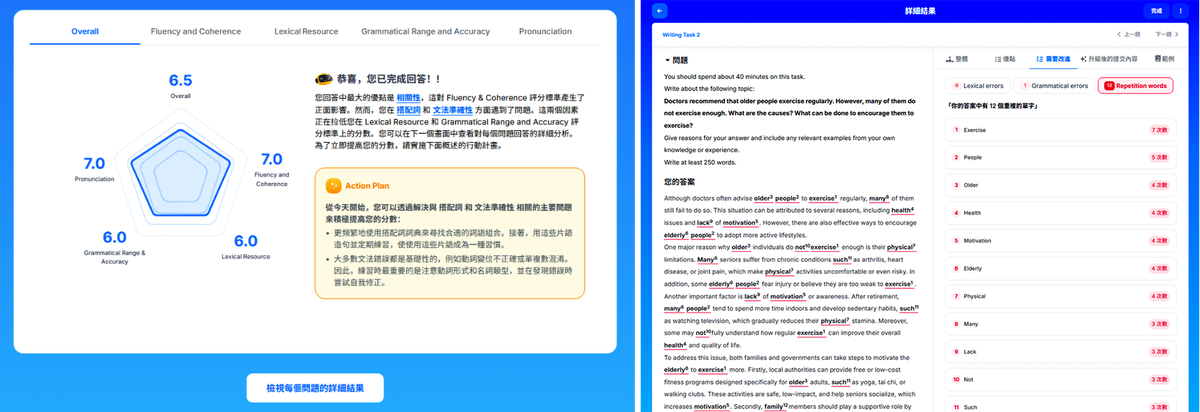Image resolution: width=1200 pixels, height=412 pixels.
Task: Click the congratulations emoji icon
Action: (324, 81)
